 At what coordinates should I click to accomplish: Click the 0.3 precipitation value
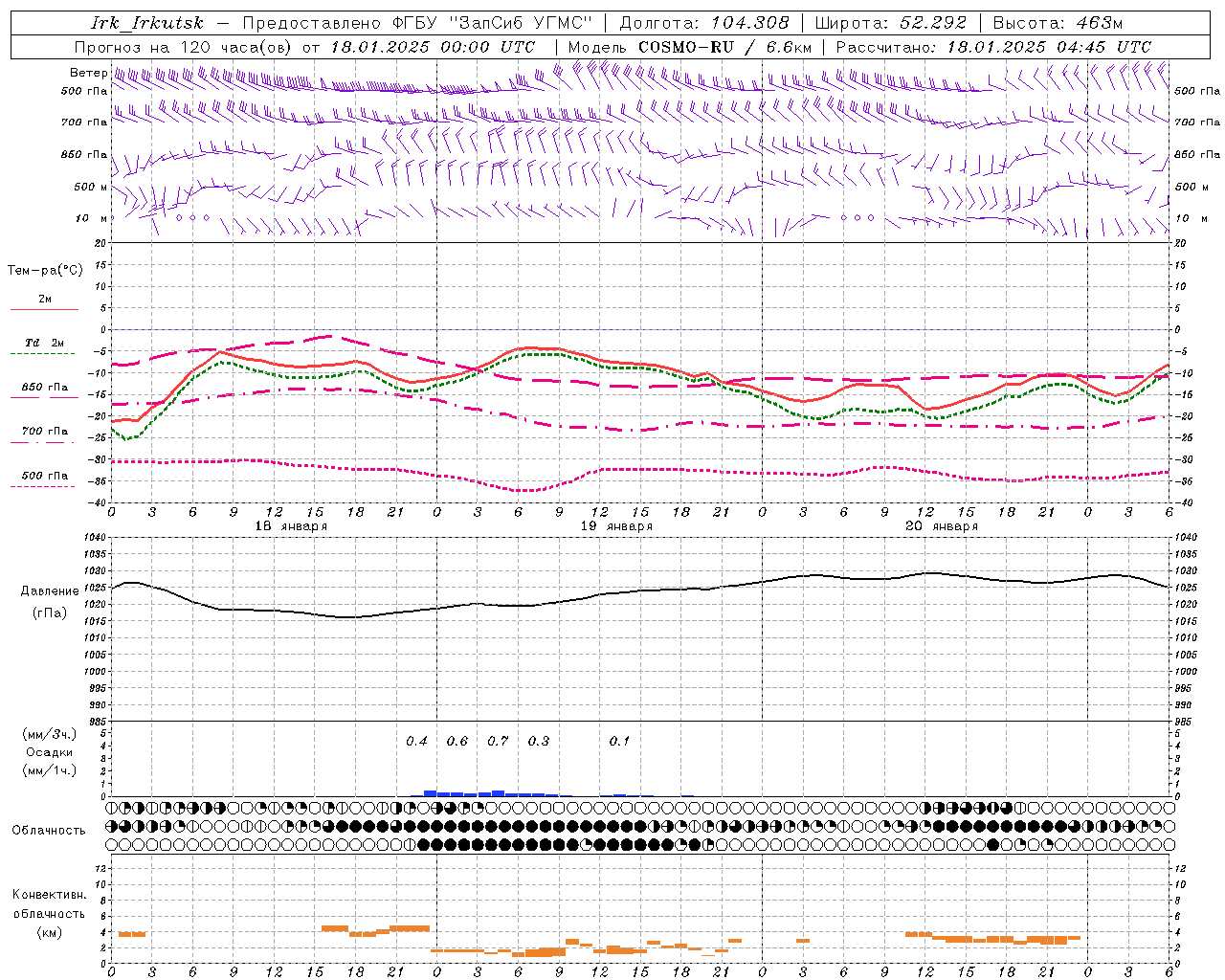click(x=539, y=741)
